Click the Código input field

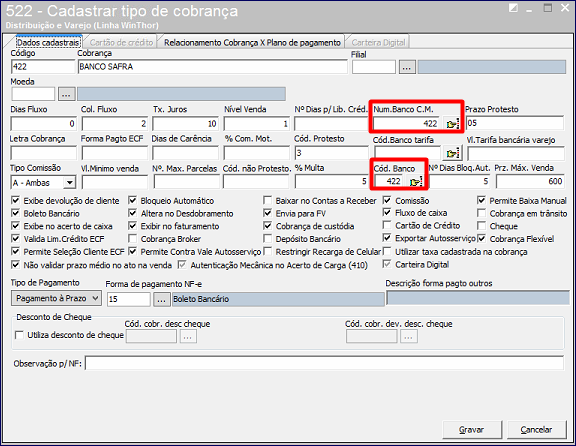[43, 67]
